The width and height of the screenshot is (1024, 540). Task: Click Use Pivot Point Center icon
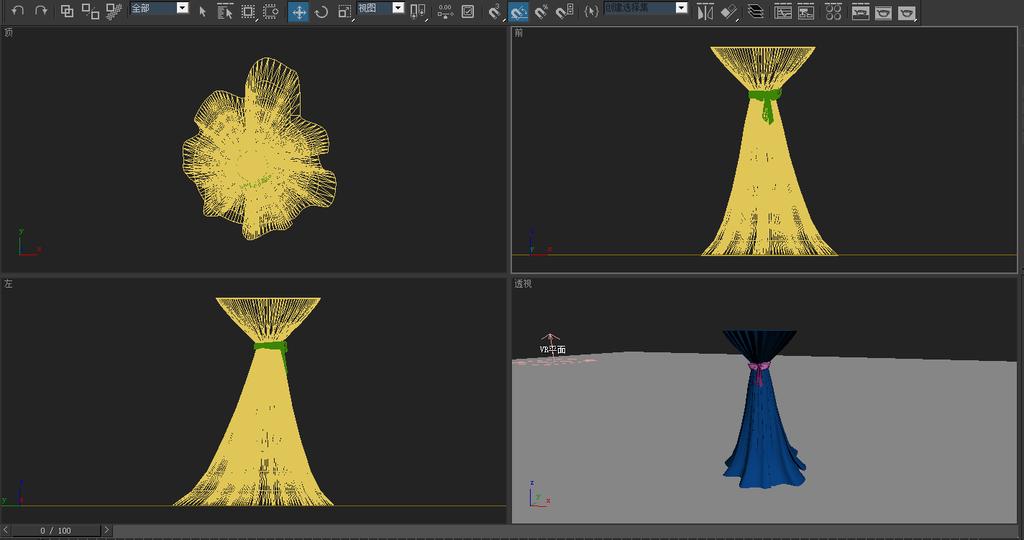(x=418, y=12)
